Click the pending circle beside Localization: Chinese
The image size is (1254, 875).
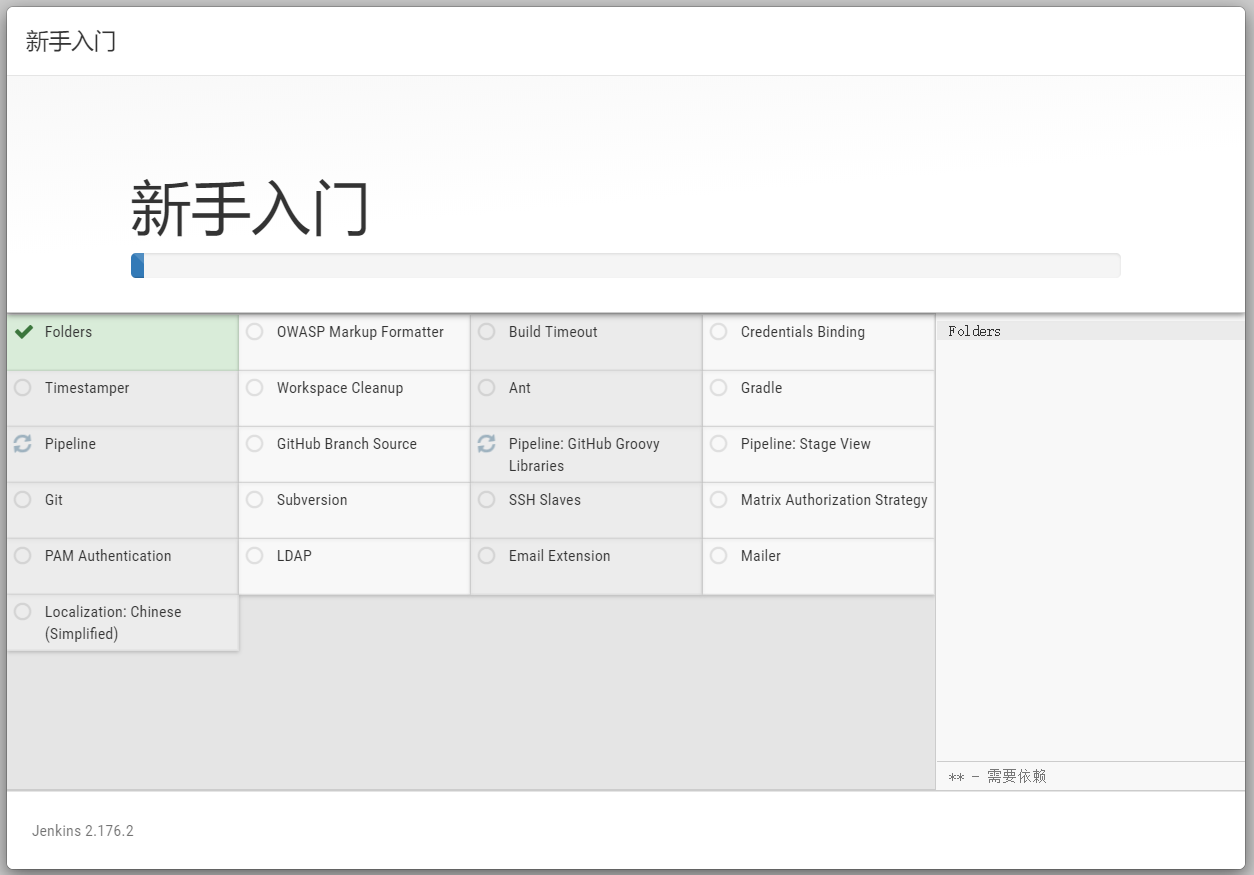pos(22,612)
